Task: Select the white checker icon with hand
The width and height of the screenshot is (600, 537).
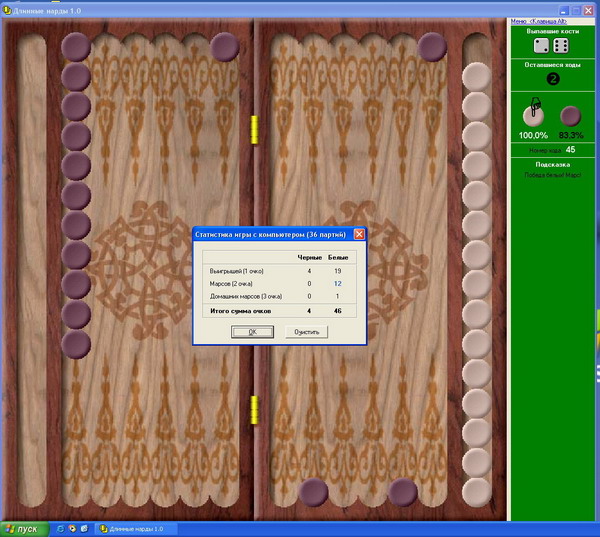Action: click(x=534, y=115)
